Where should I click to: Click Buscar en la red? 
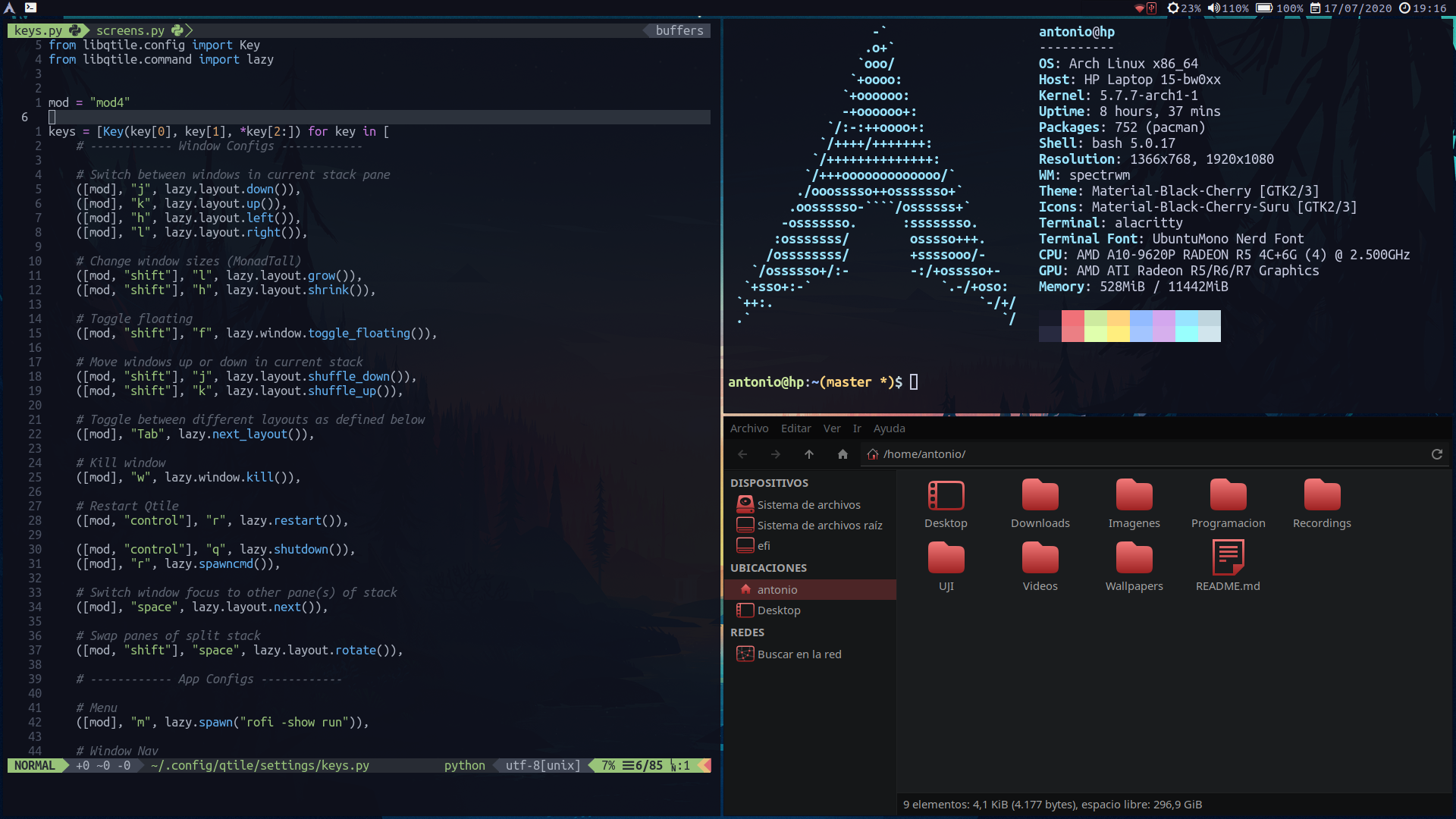click(799, 654)
